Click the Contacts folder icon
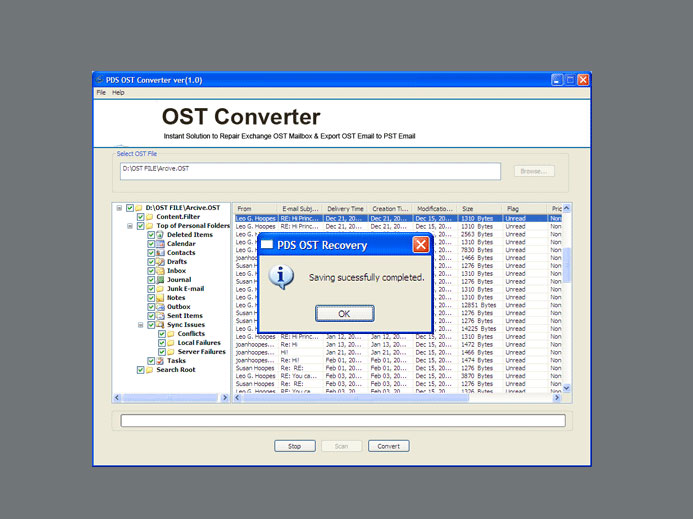Viewport: 693px width, 519px height. 160,253
